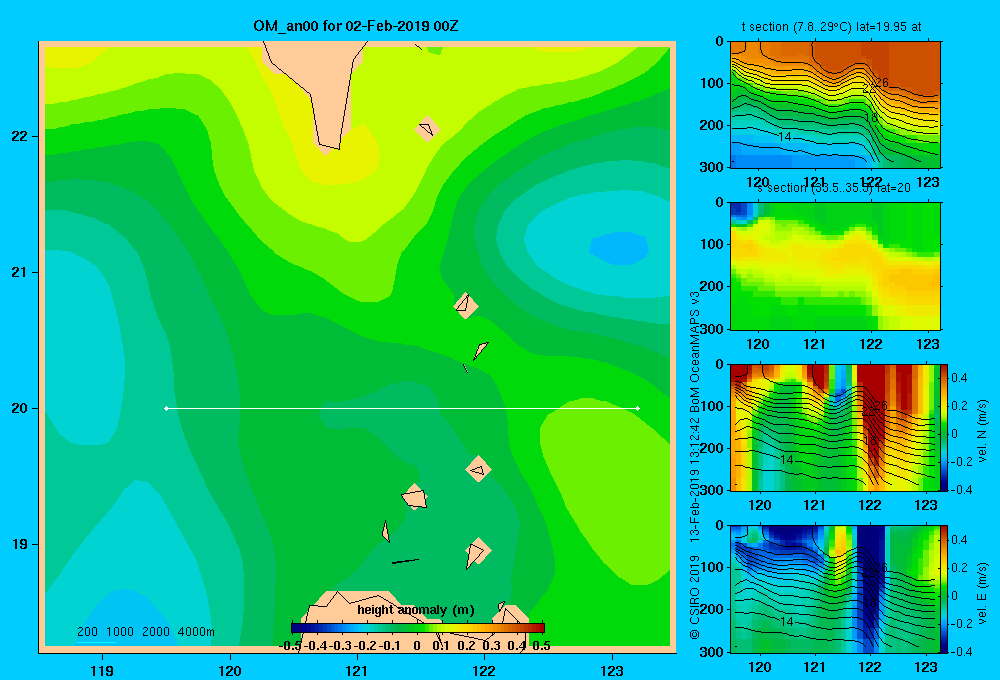Click the 'vel. N (m/s)' axis label

[982, 431]
